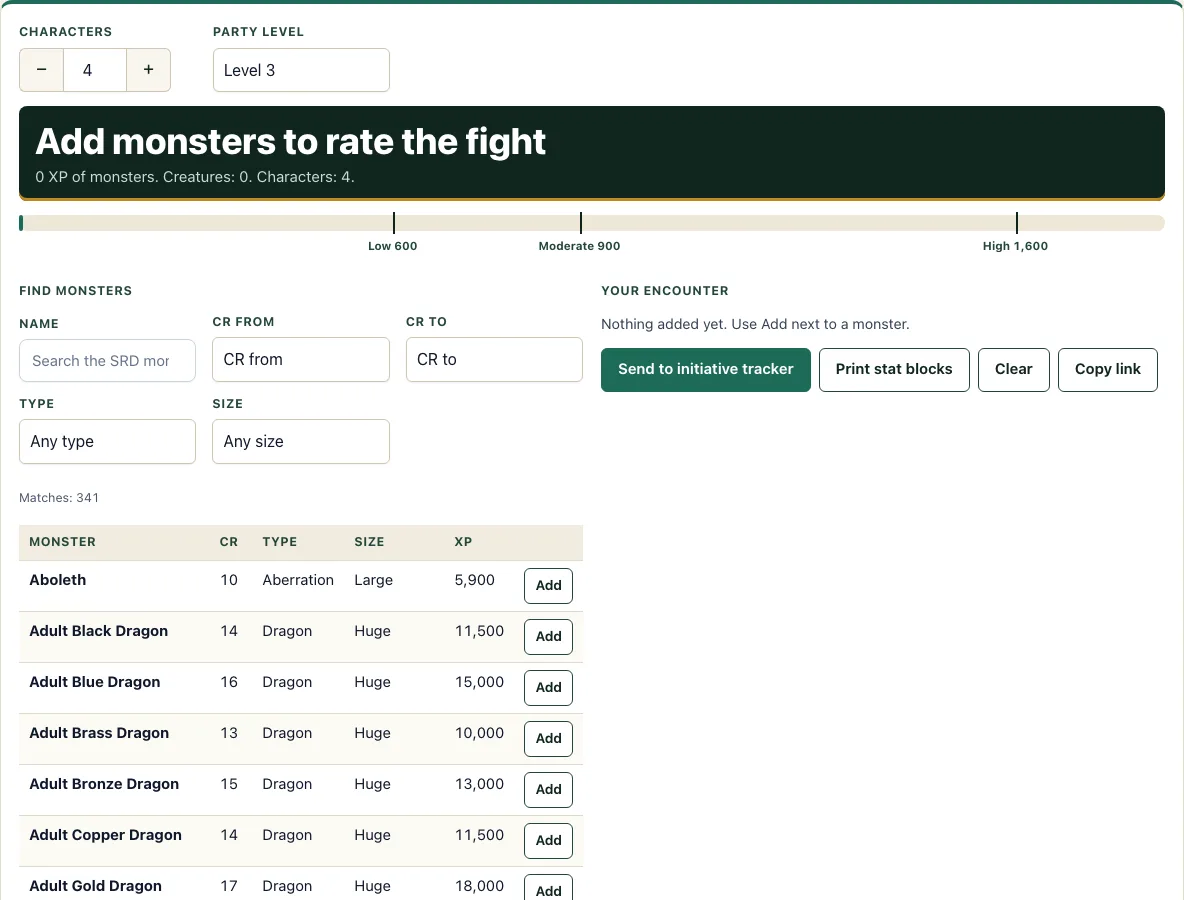1184x900 pixels.
Task: Add Adult Copper Dragon to encounter
Action: click(548, 840)
